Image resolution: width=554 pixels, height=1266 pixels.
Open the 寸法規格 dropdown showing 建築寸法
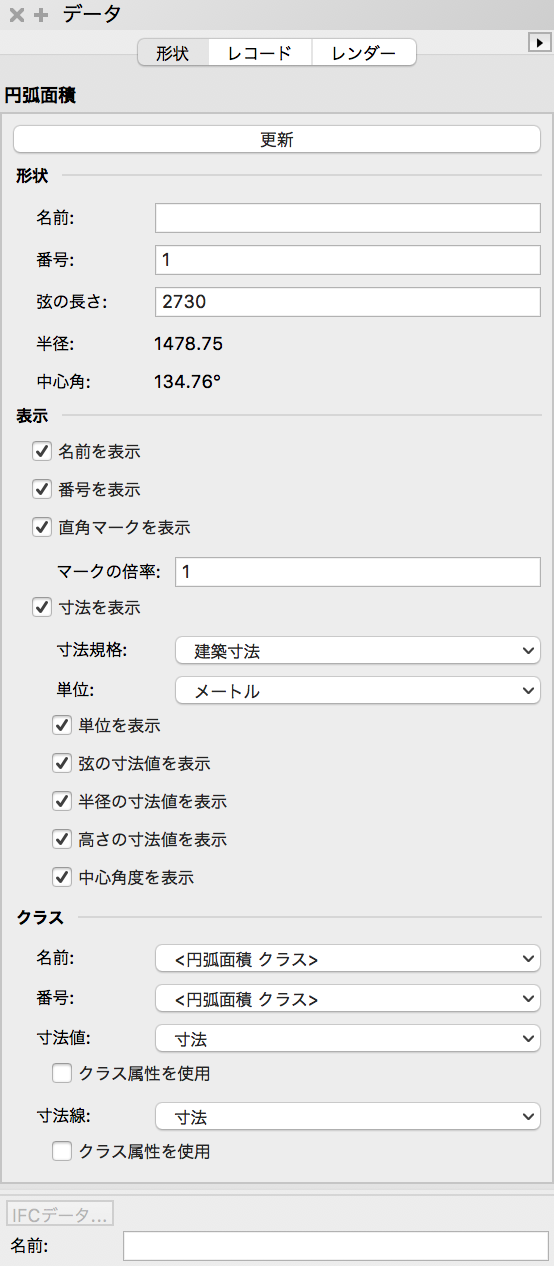pos(358,651)
